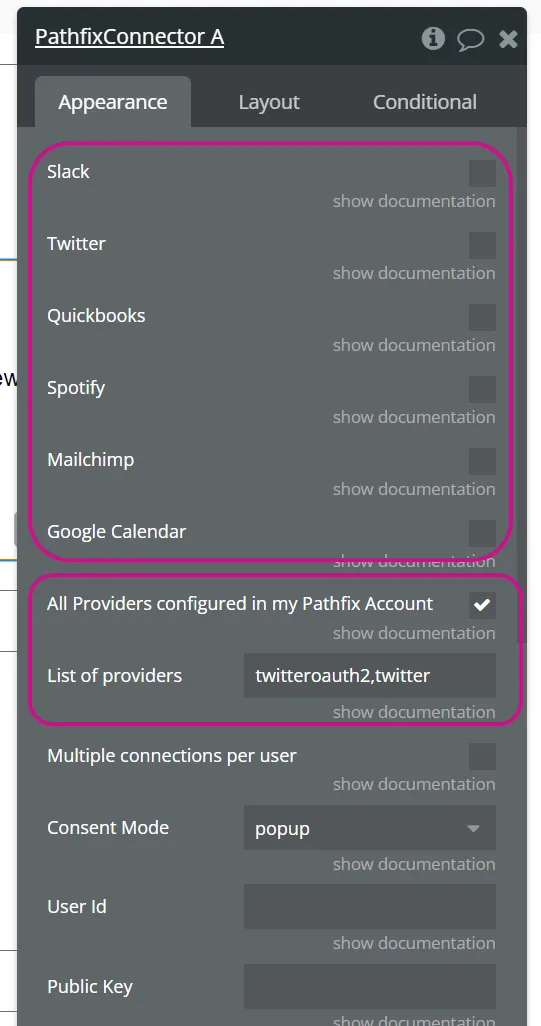
Task: Rename the PathfixConnector A element title
Action: coord(130,37)
